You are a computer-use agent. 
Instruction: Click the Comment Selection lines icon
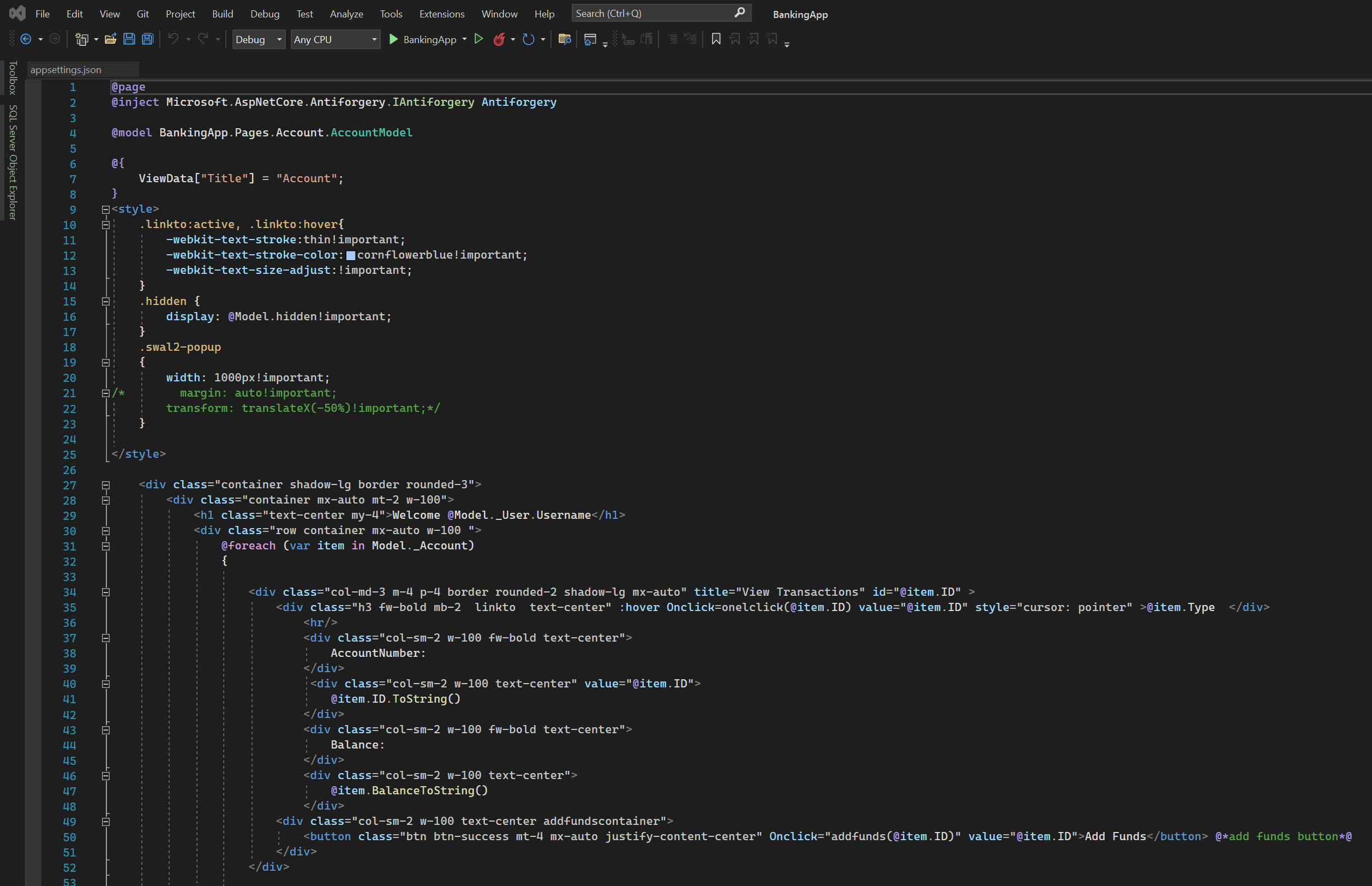[x=672, y=39]
